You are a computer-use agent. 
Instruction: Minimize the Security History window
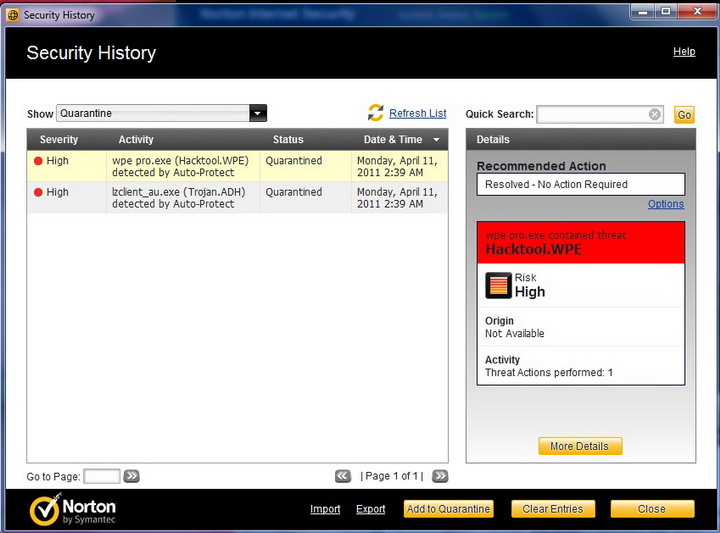coord(643,11)
